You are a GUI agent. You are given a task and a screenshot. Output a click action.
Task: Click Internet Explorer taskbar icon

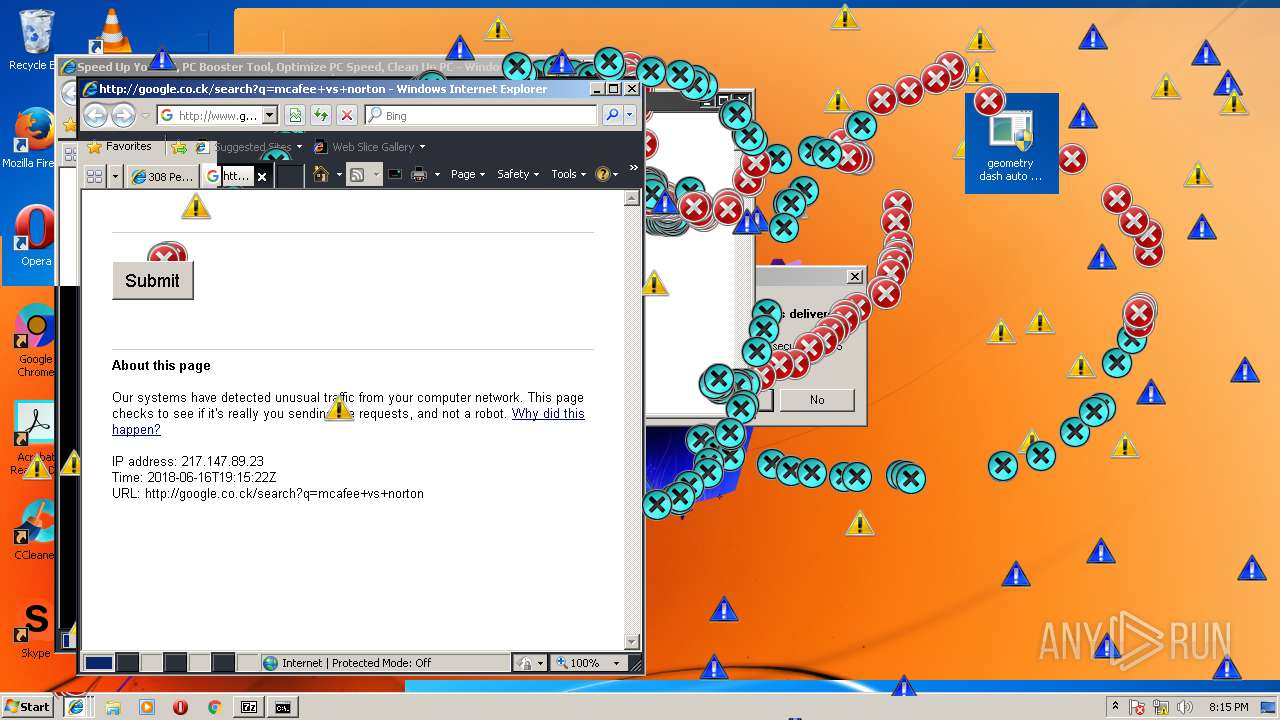[76, 706]
